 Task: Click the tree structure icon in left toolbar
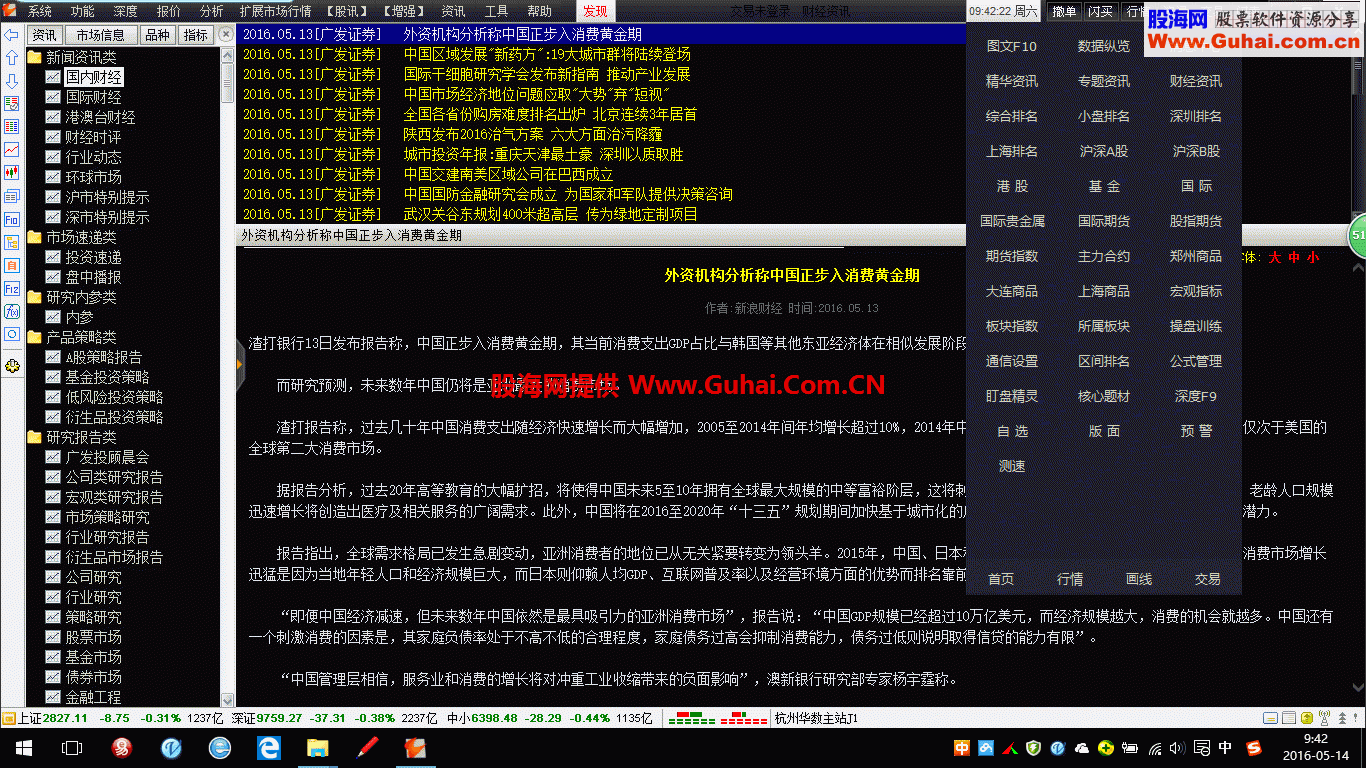tap(11, 242)
